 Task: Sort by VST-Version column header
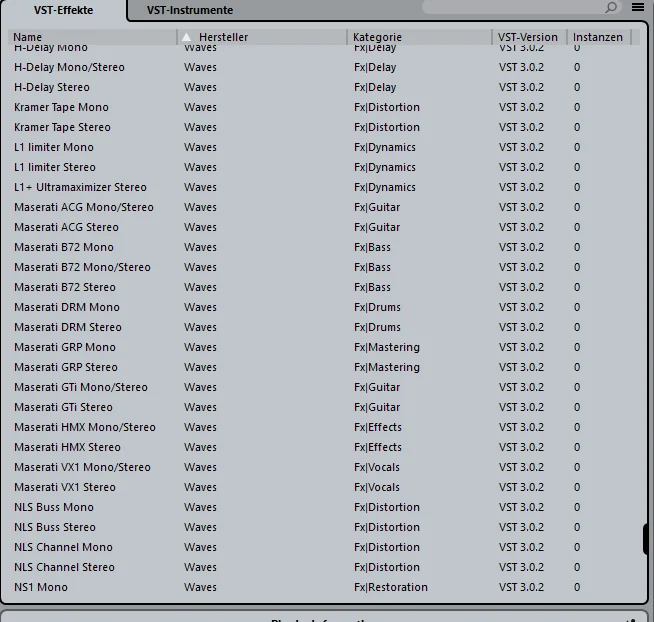530,37
